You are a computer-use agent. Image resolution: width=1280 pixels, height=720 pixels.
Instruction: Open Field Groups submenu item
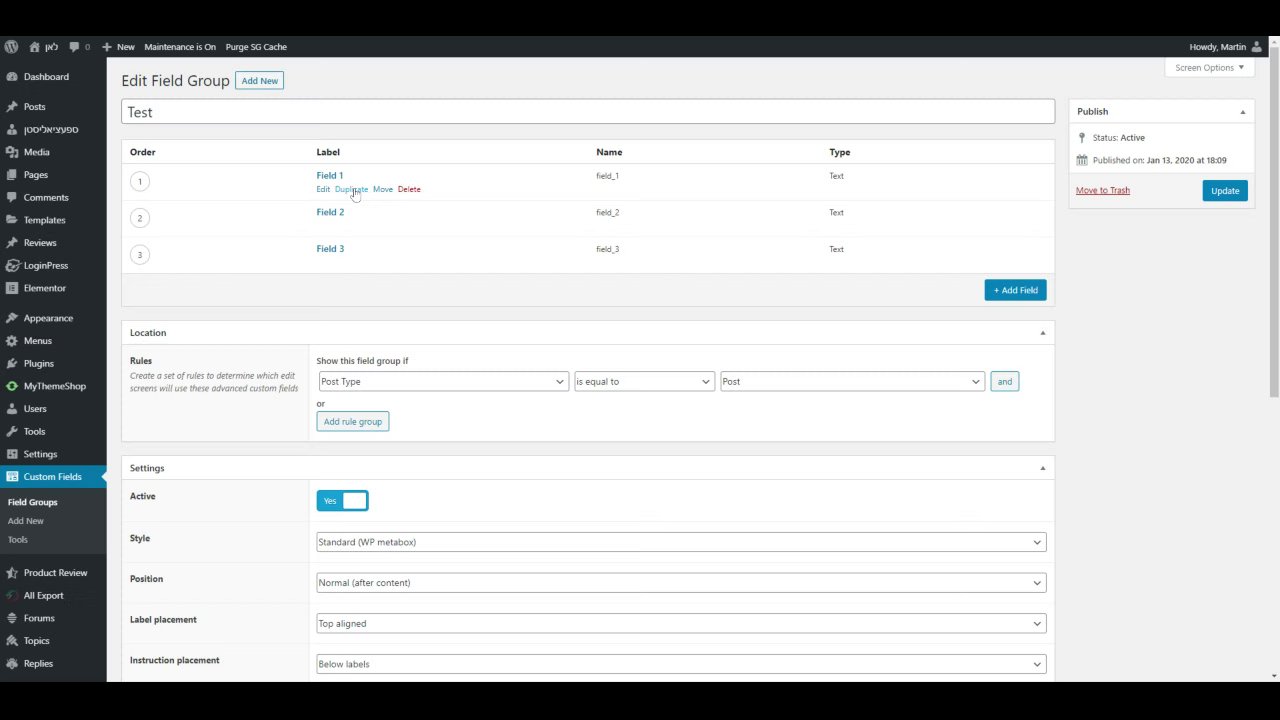[33, 502]
